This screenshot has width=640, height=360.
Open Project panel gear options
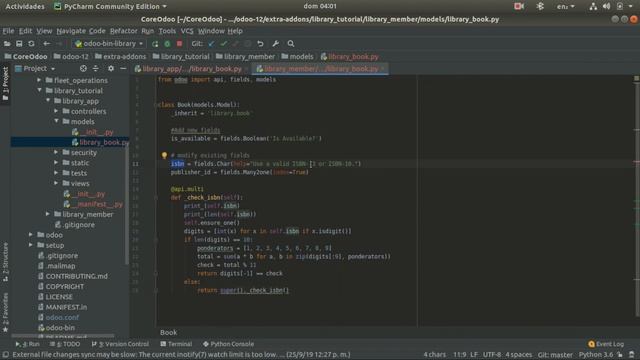[111, 69]
